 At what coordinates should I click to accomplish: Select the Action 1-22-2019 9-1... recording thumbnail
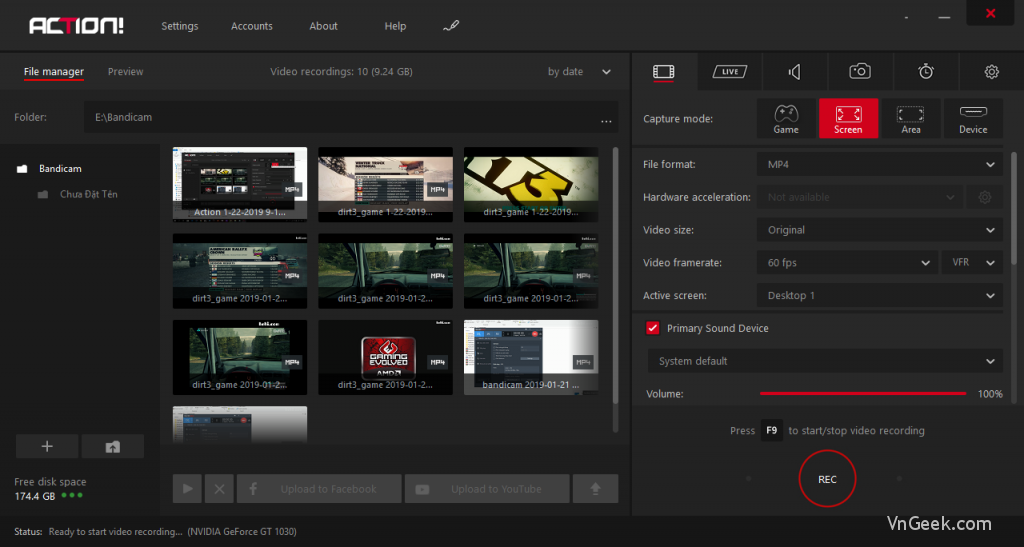point(240,184)
